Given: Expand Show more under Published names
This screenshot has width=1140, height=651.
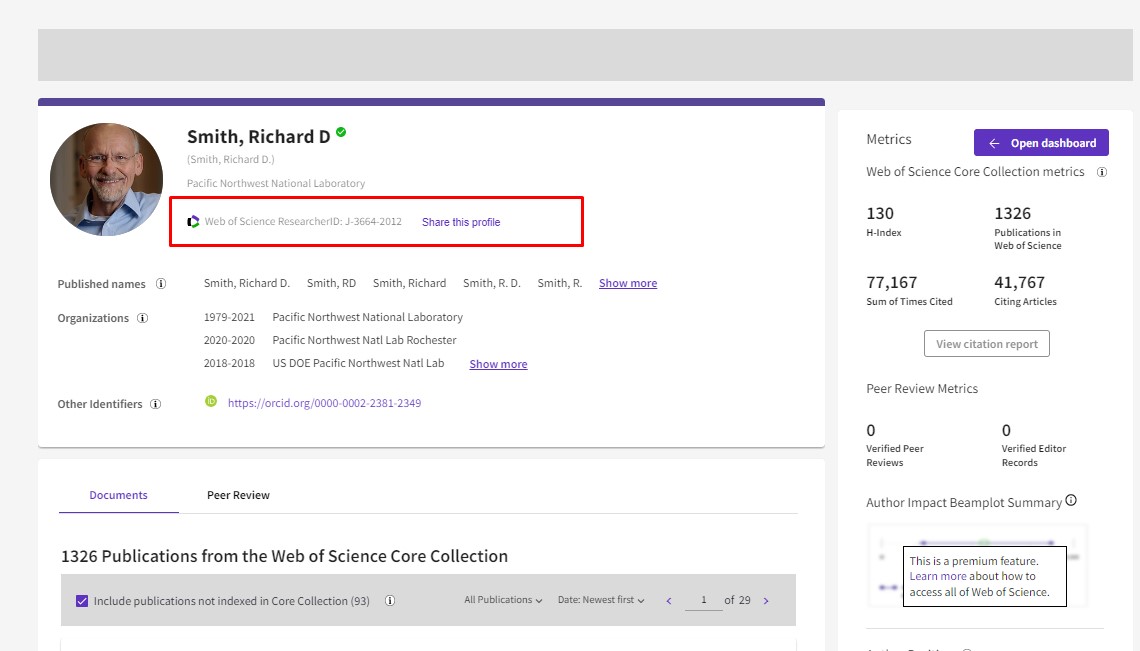Looking at the screenshot, I should click(628, 283).
